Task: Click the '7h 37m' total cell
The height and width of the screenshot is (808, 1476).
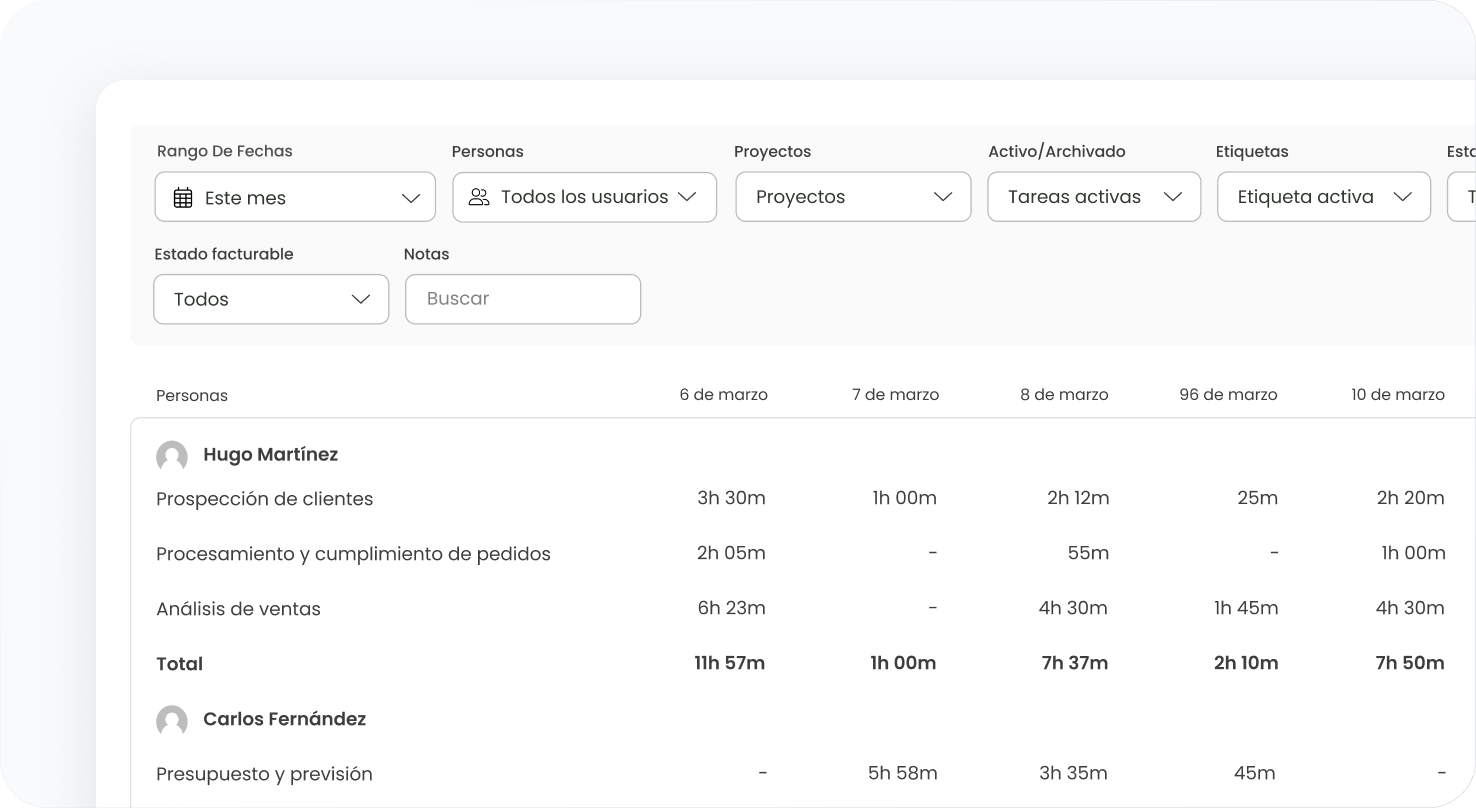Action: (1075, 663)
